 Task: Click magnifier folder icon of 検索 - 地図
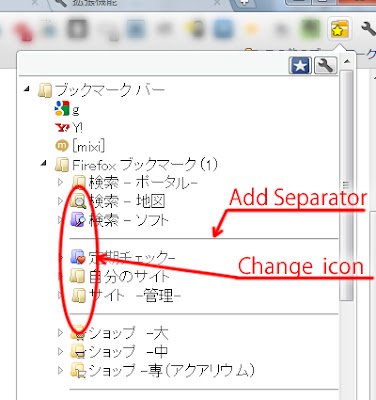tap(79, 201)
